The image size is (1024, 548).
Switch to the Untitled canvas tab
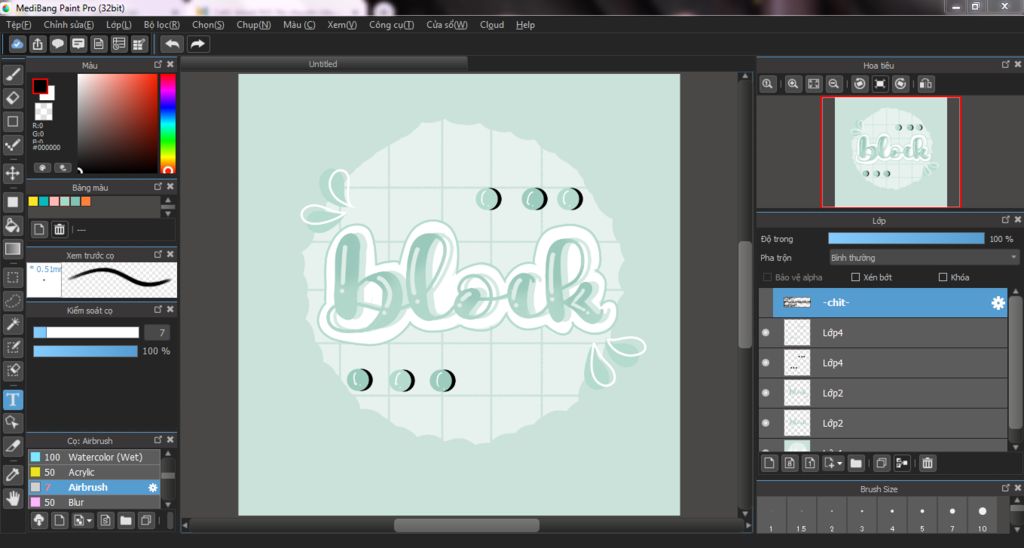point(323,64)
